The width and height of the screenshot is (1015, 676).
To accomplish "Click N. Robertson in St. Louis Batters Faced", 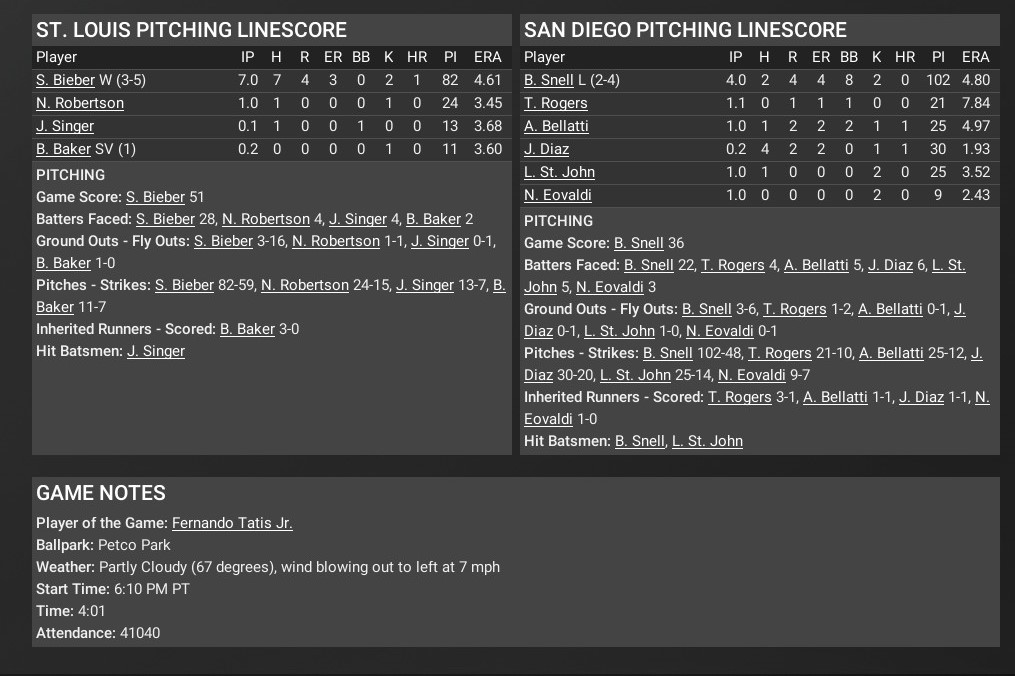I will [x=266, y=219].
